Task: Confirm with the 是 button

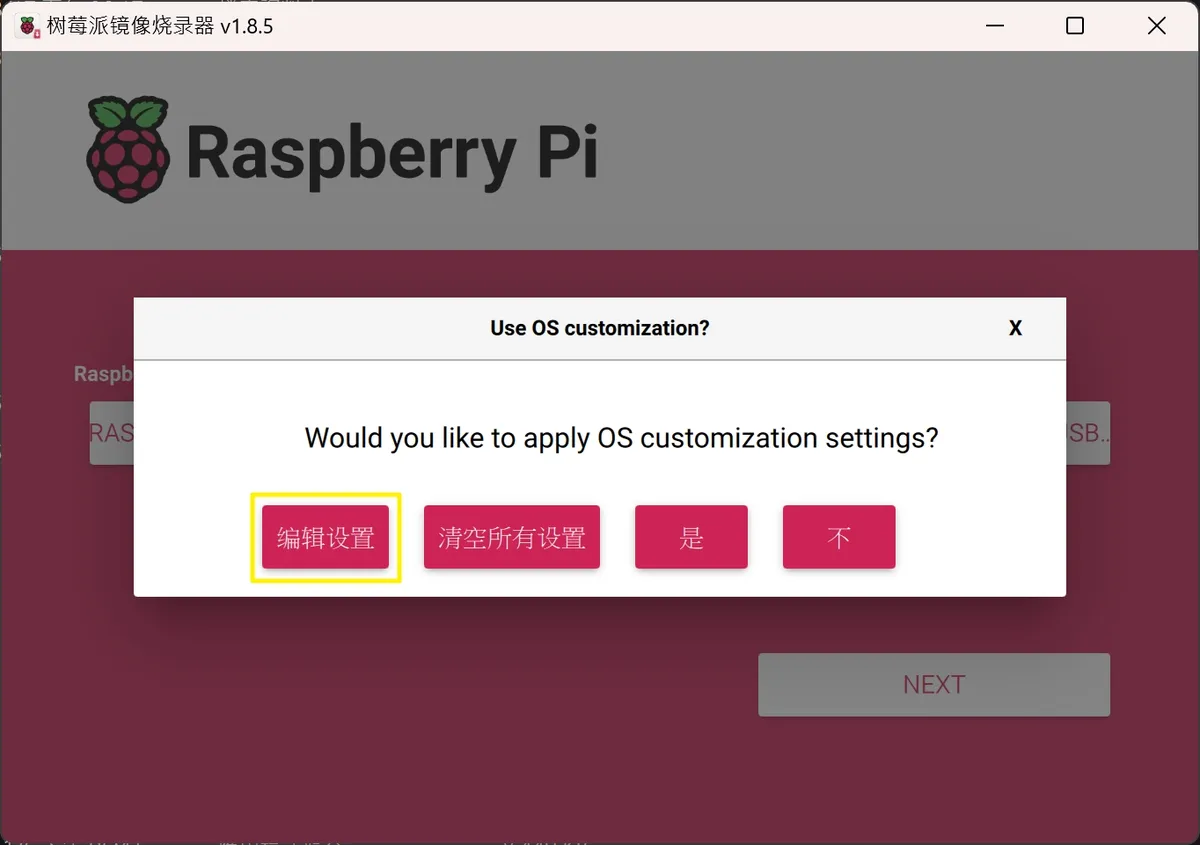Action: 691,537
